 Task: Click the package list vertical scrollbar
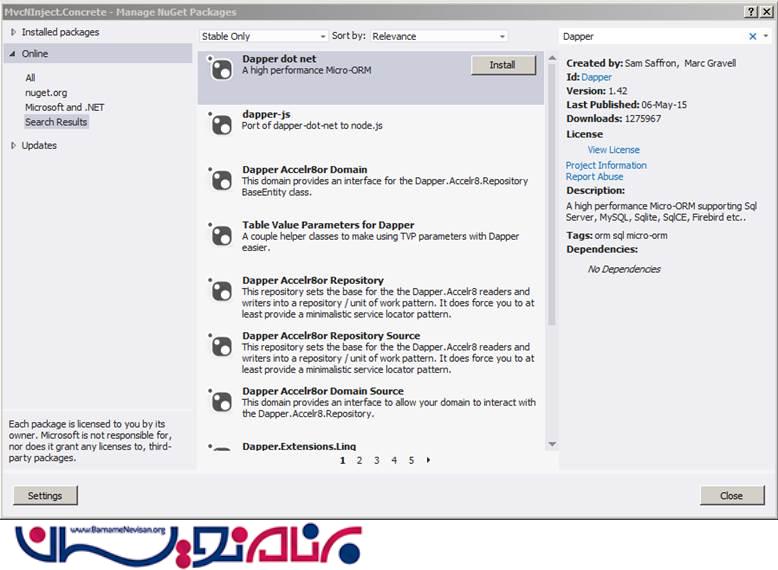(x=552, y=250)
